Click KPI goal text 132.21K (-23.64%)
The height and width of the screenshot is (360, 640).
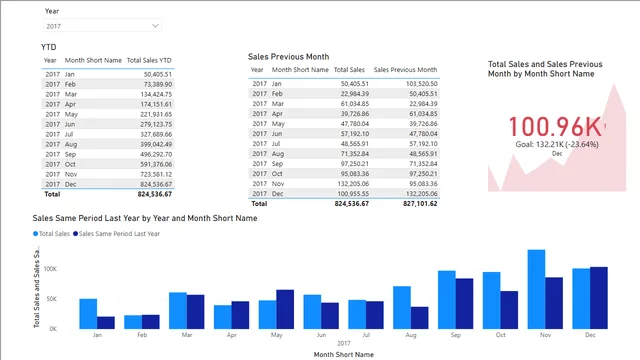pyautogui.click(x=557, y=144)
